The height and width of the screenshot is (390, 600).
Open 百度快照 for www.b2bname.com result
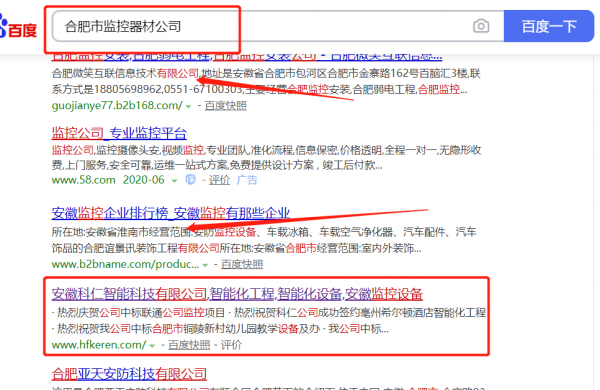point(242,264)
